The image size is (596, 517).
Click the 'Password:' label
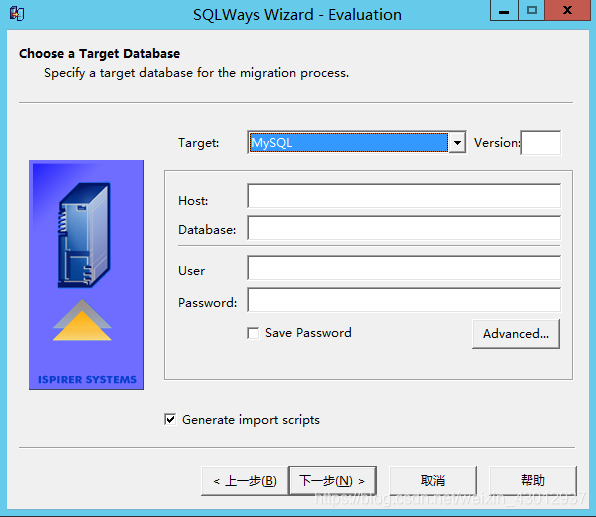pos(208,303)
